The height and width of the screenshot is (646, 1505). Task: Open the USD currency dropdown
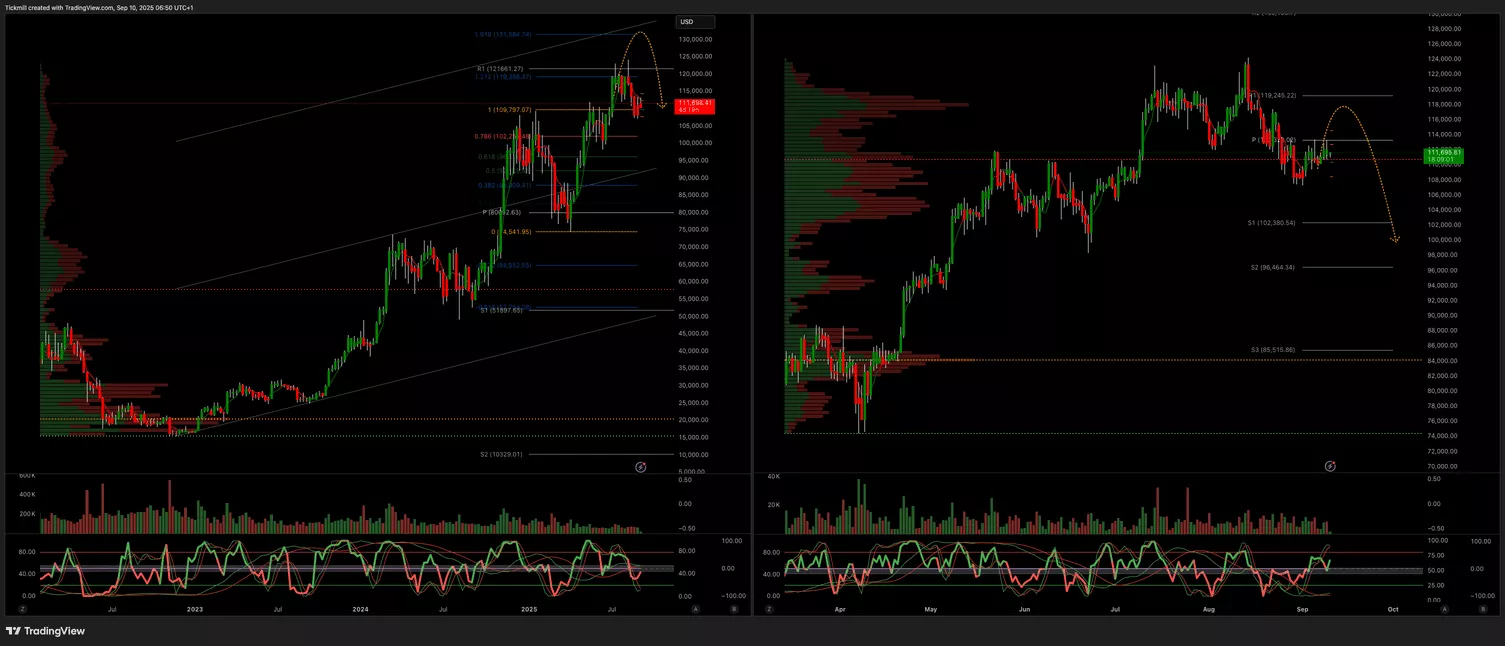(695, 22)
